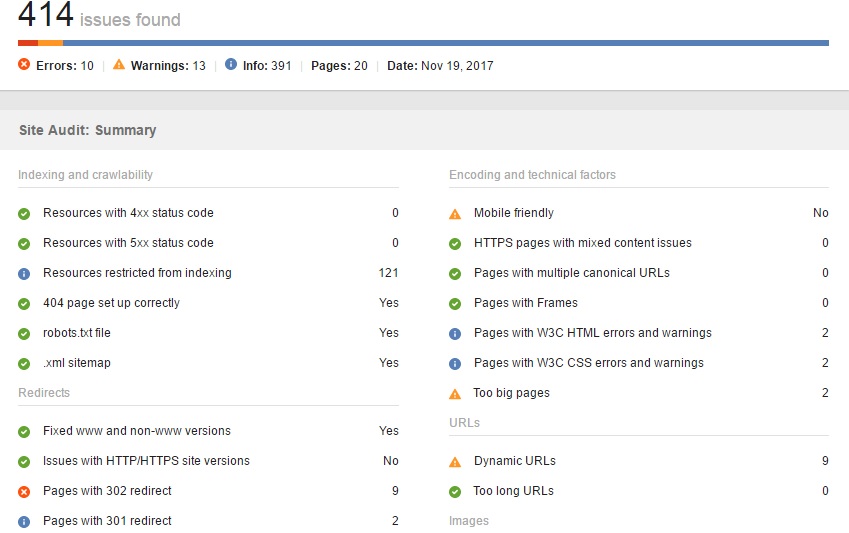Click the Errors: 10 label

click(65, 66)
